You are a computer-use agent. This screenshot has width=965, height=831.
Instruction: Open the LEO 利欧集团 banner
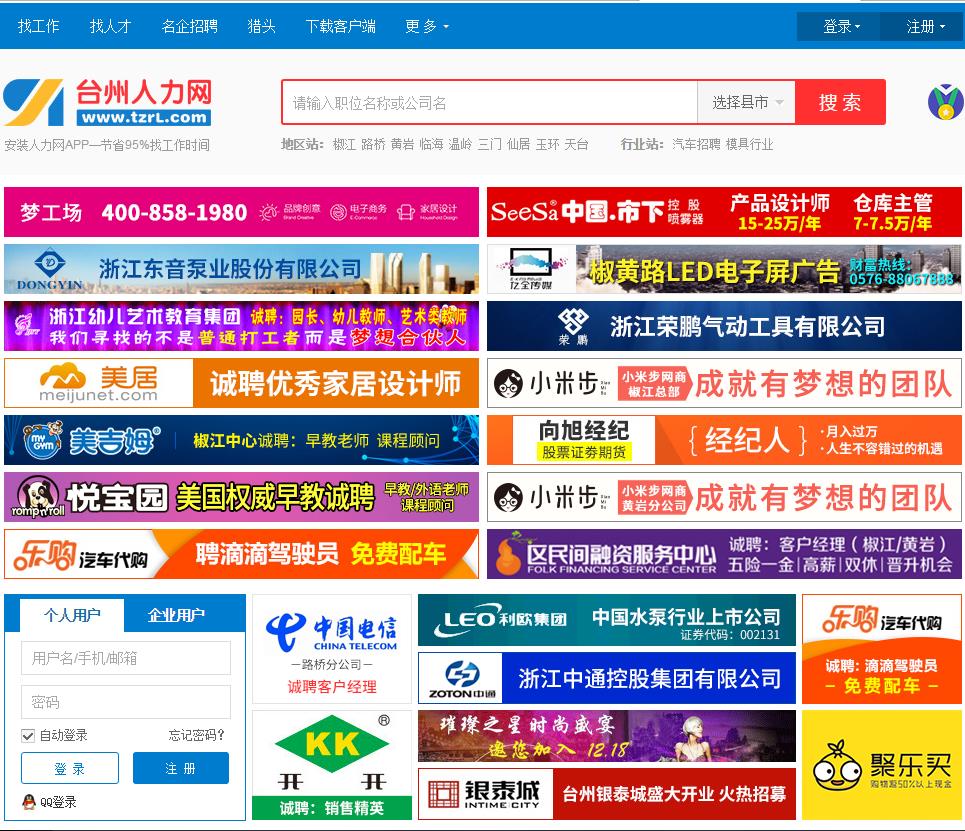(607, 620)
